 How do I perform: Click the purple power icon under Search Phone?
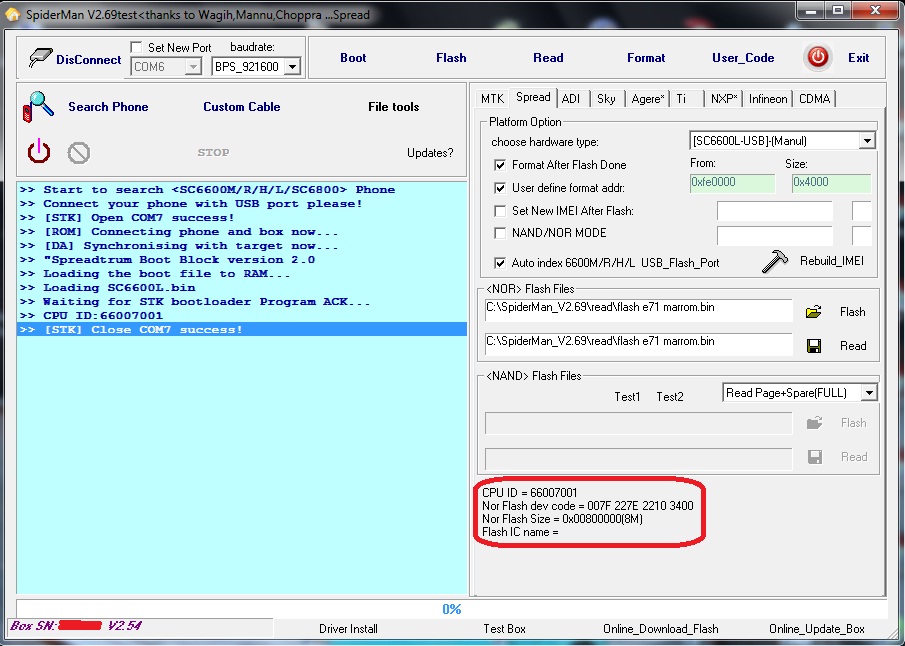[x=39, y=152]
